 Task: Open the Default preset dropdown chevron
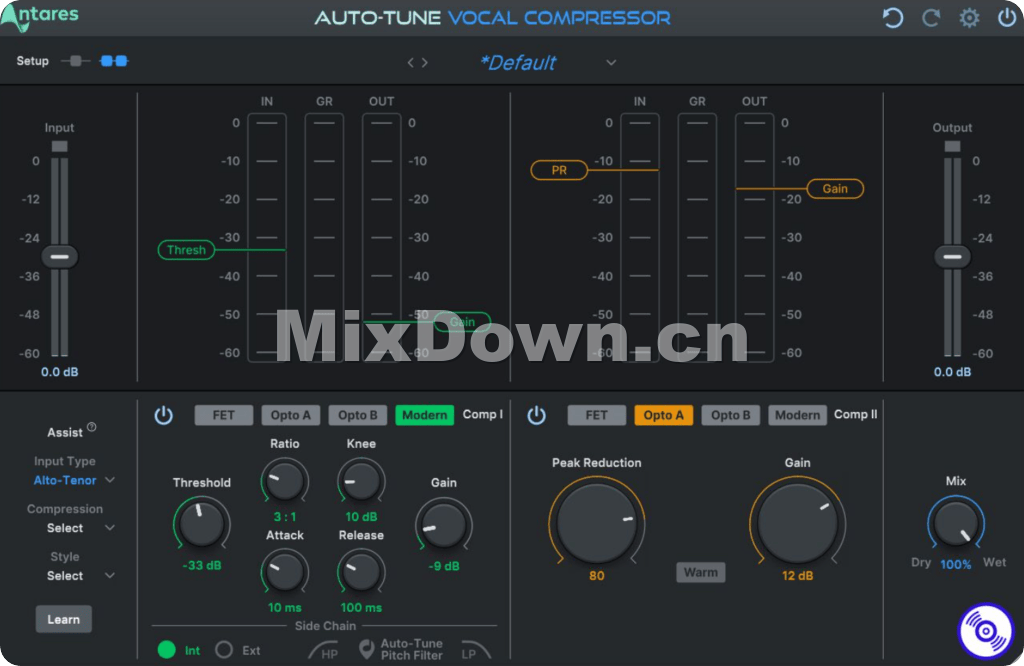click(611, 63)
